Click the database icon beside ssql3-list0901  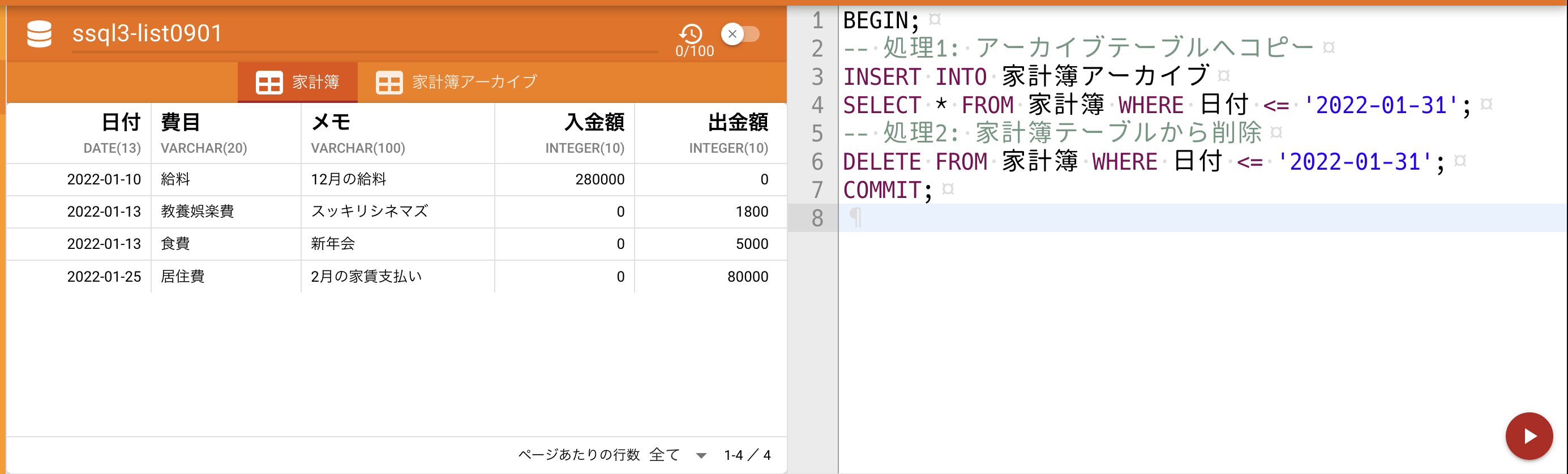point(40,34)
